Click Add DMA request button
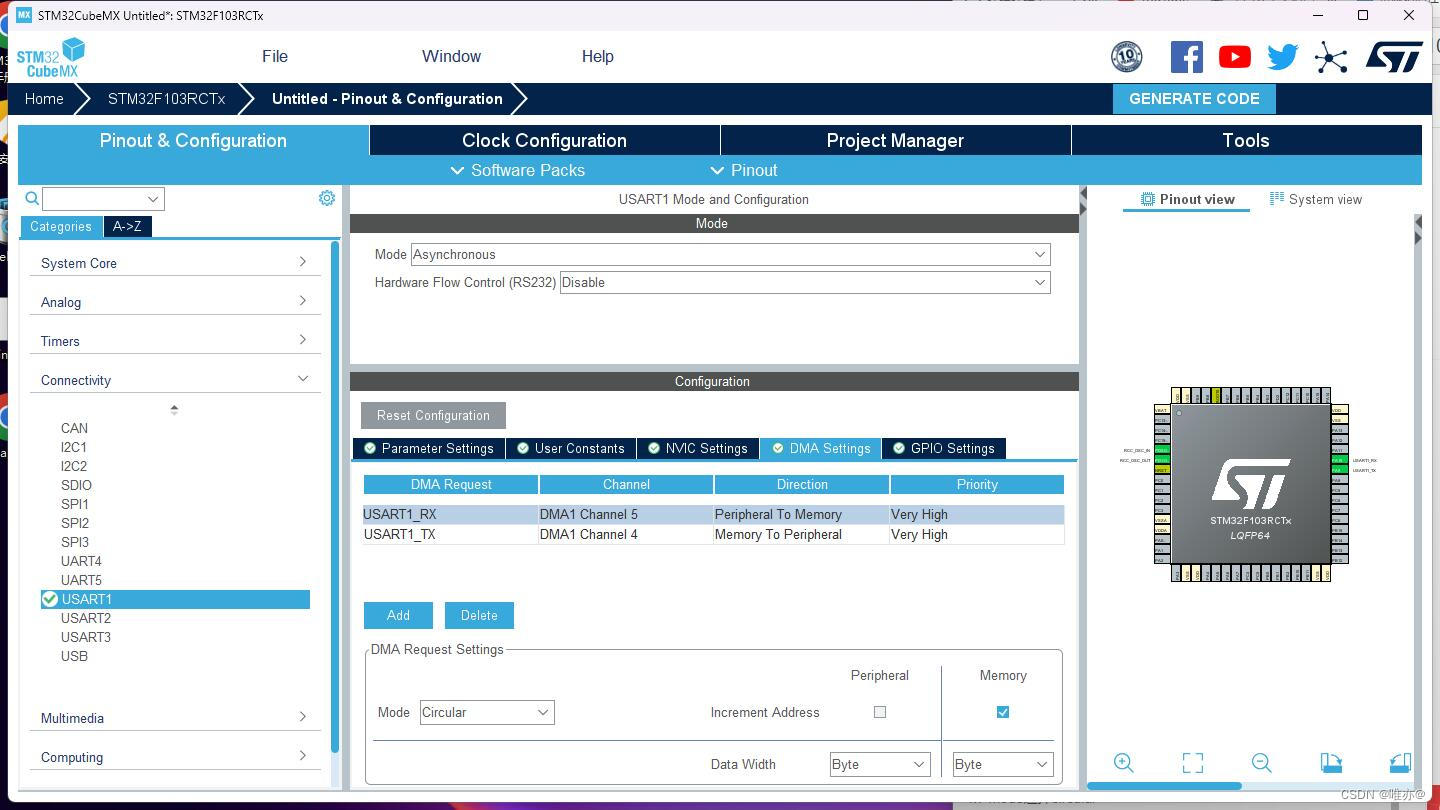Screen dimensions: 1440x810 [x=398, y=615]
